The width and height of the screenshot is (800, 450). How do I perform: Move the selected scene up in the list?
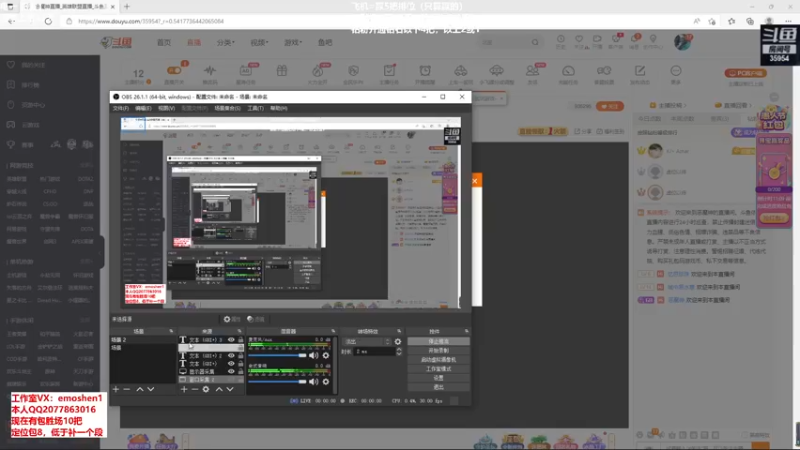coord(139,389)
